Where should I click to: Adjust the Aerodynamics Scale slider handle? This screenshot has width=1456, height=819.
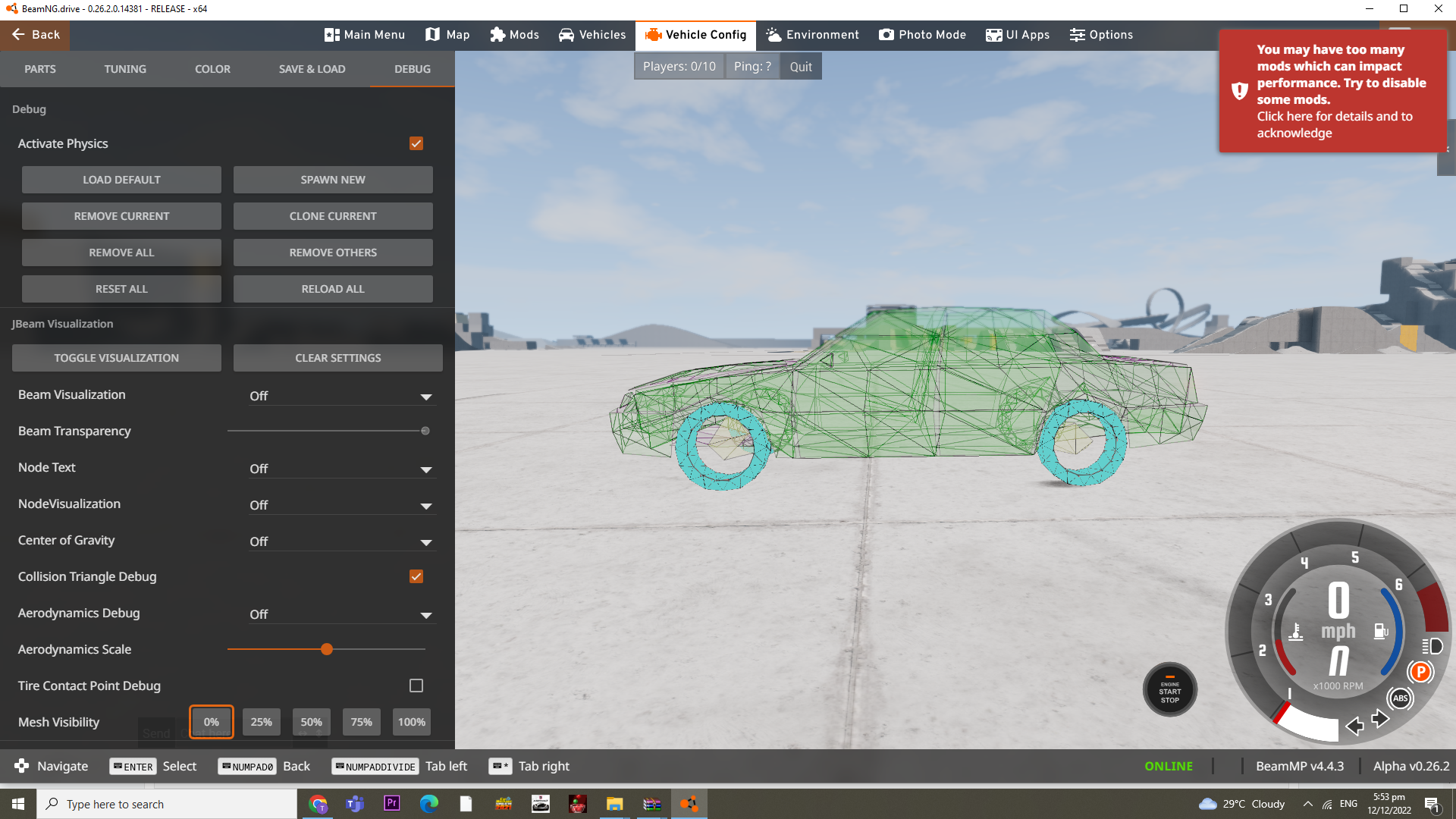327,650
